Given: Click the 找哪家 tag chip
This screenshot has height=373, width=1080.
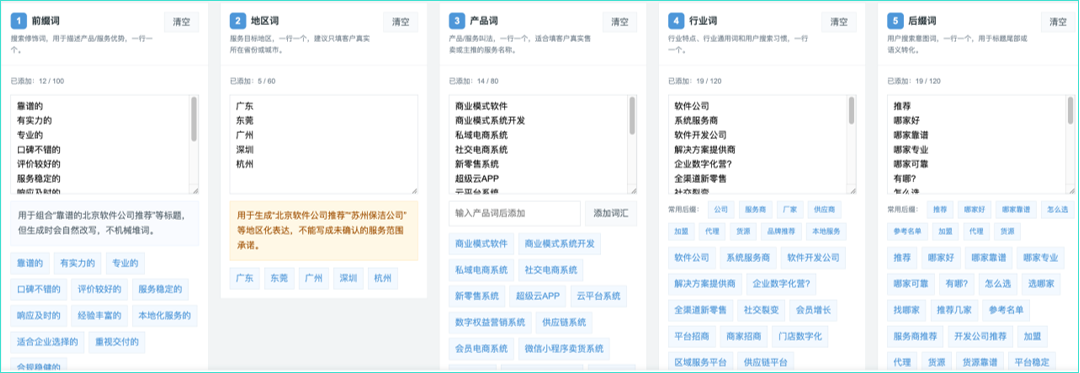Looking at the screenshot, I should point(906,310).
